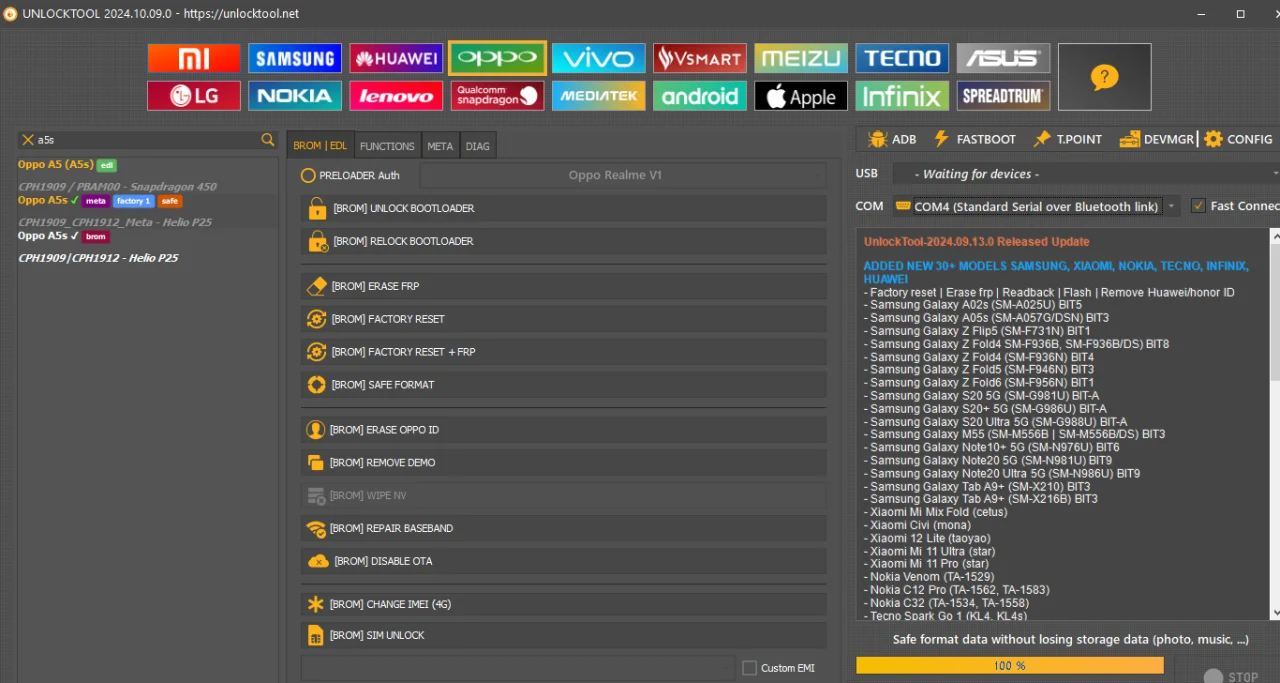Select the MediaTek brand tile
1280x683 pixels.
(x=598, y=96)
